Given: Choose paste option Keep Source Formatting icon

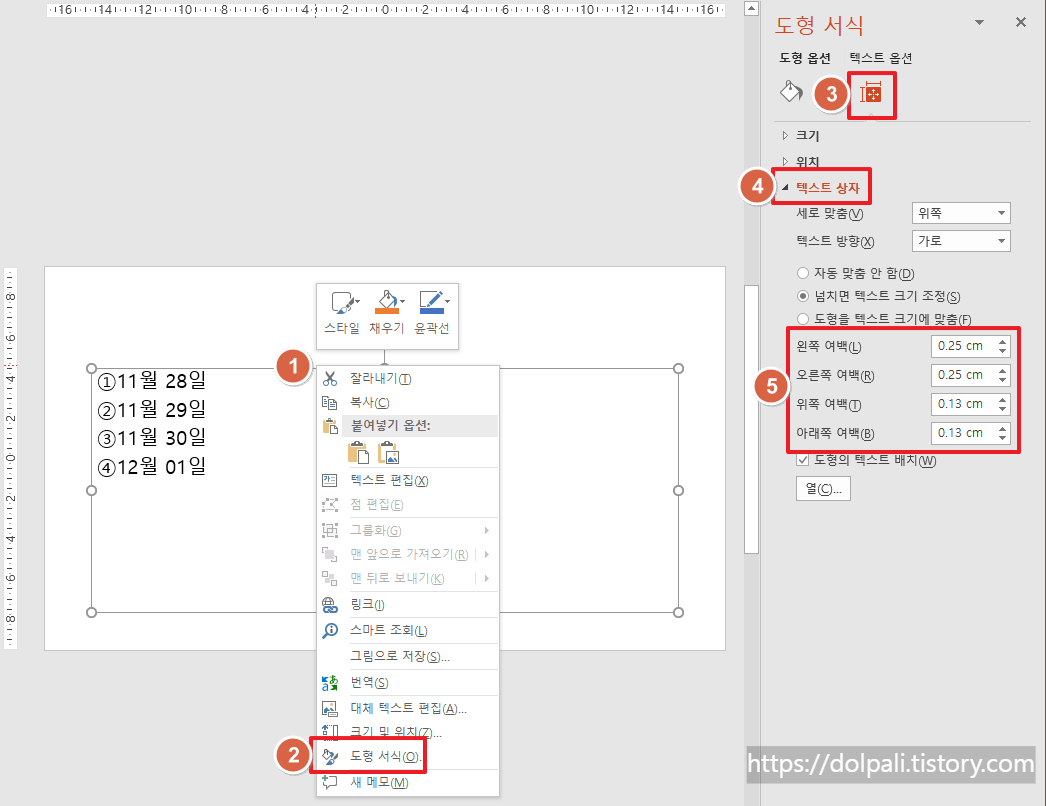Looking at the screenshot, I should 358,453.
